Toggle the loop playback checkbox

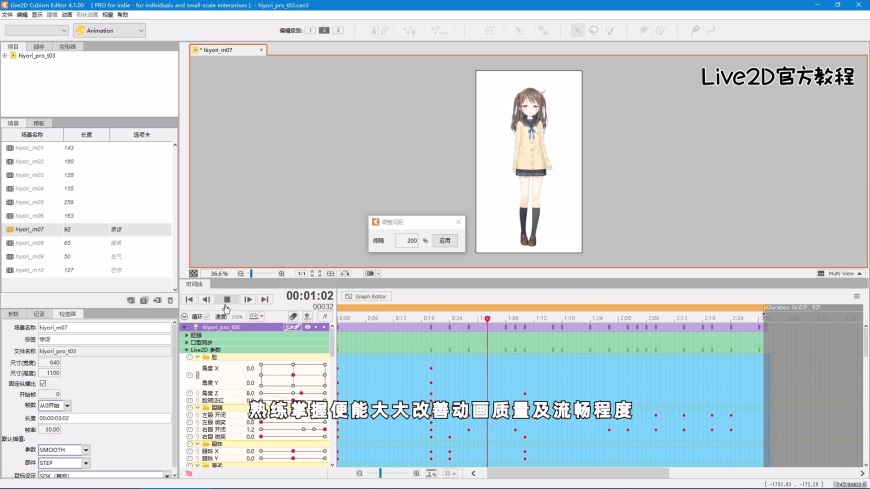207,316
